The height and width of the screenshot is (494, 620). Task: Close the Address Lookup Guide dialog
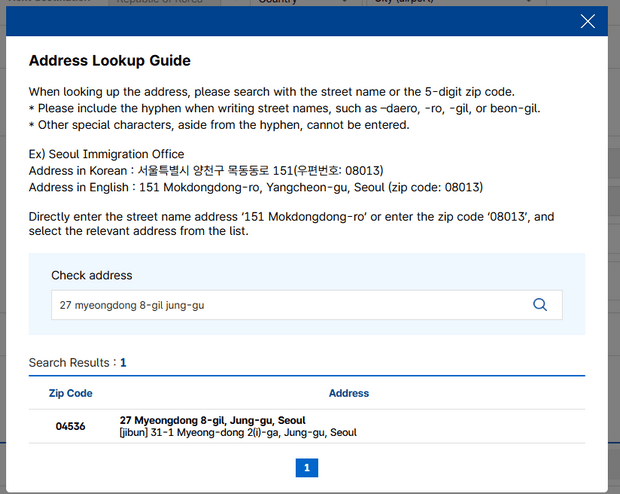pos(587,21)
